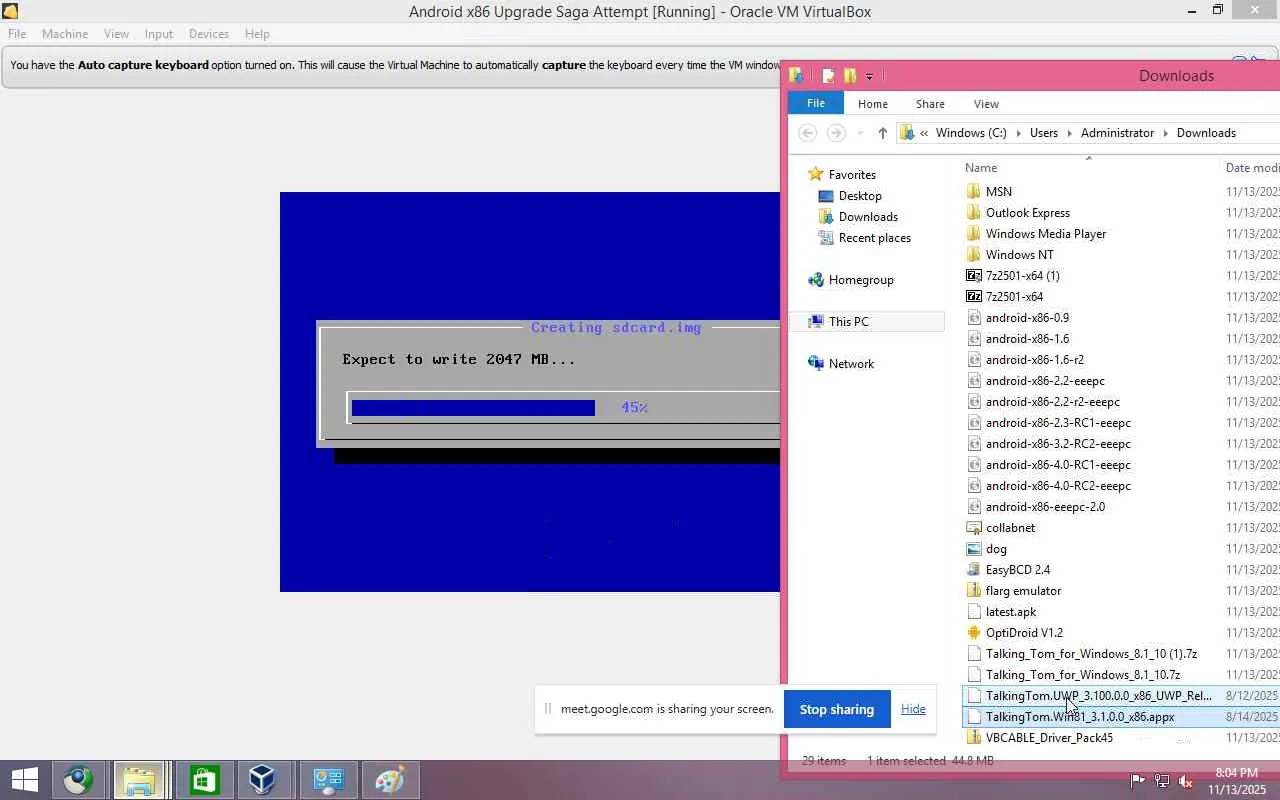This screenshot has height=800, width=1280.
Task: Click the disc image icon for android-x86-1.6-r2
Action: (974, 359)
